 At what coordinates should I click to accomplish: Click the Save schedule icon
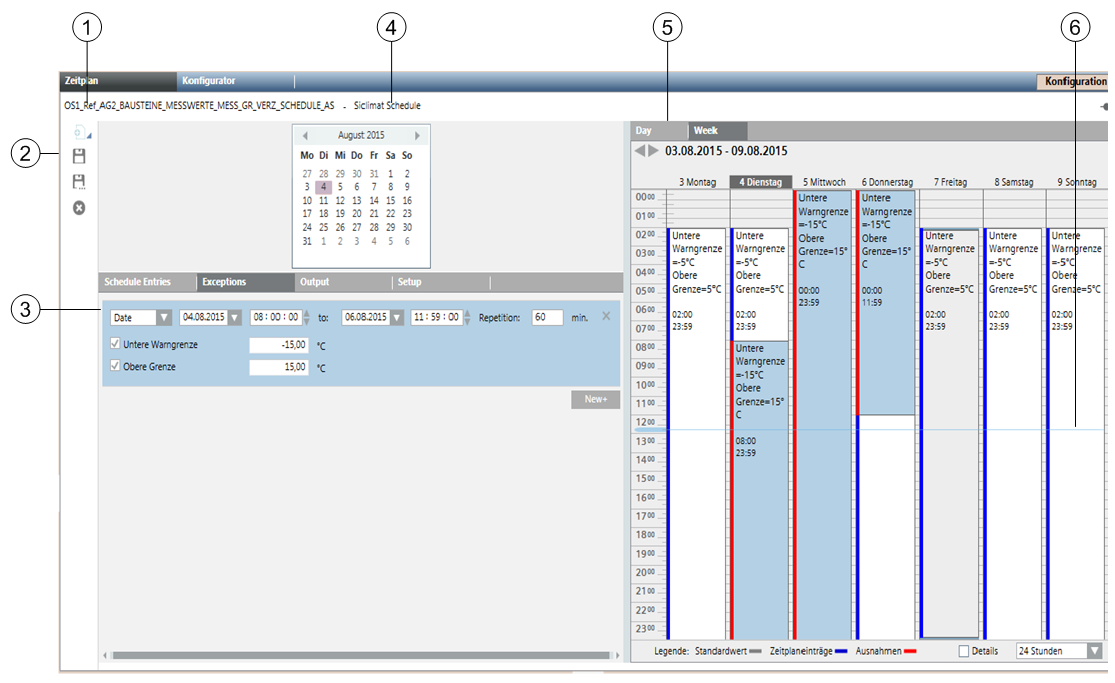point(79,157)
